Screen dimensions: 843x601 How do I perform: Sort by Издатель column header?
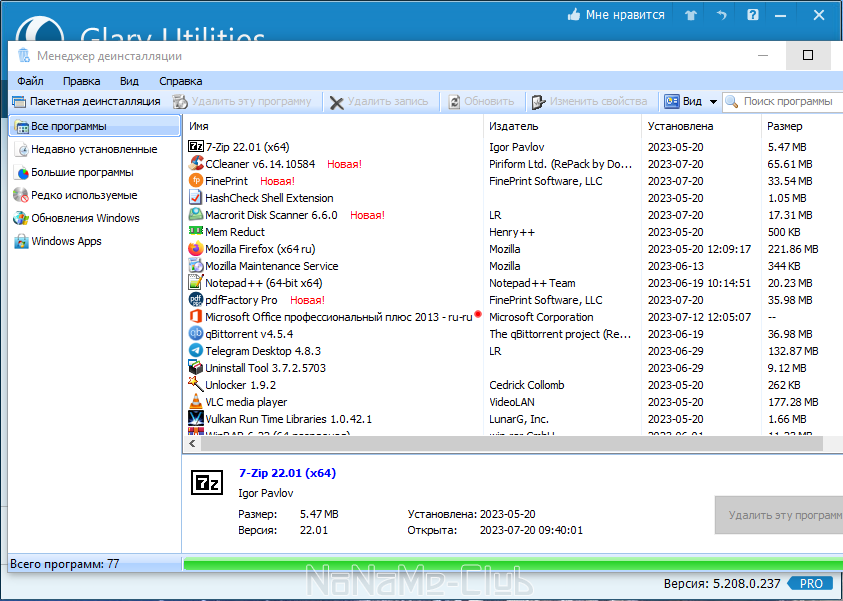point(562,126)
